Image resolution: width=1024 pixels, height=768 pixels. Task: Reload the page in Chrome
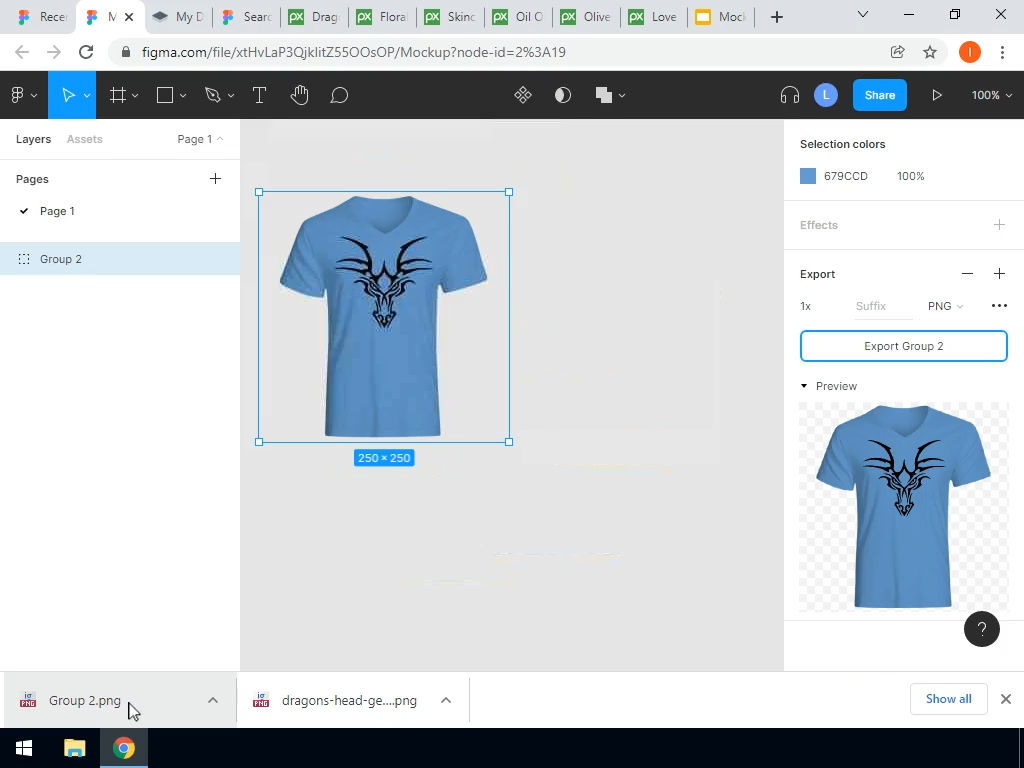pyautogui.click(x=86, y=52)
